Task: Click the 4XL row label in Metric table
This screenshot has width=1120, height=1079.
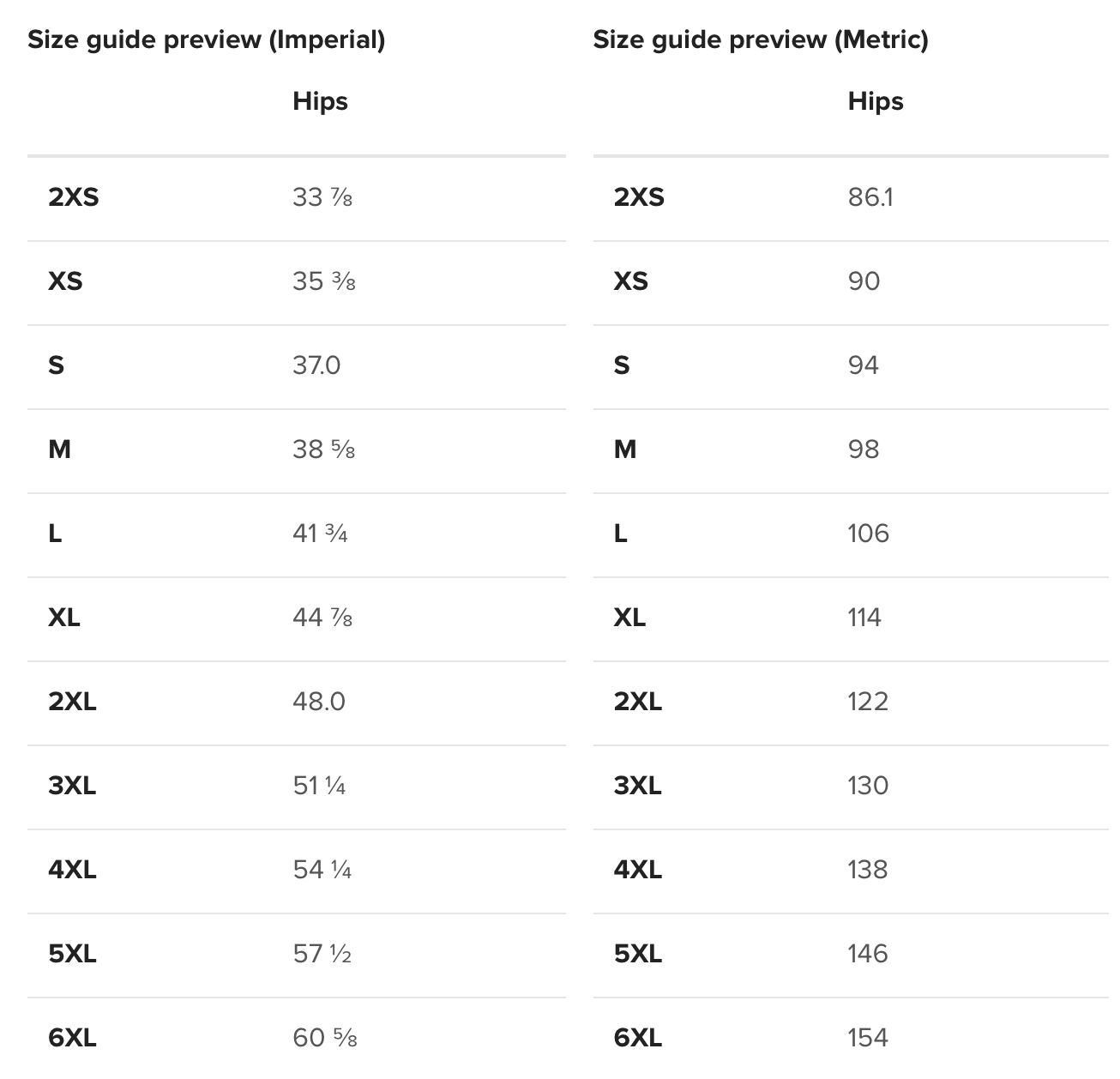Action: [637, 870]
